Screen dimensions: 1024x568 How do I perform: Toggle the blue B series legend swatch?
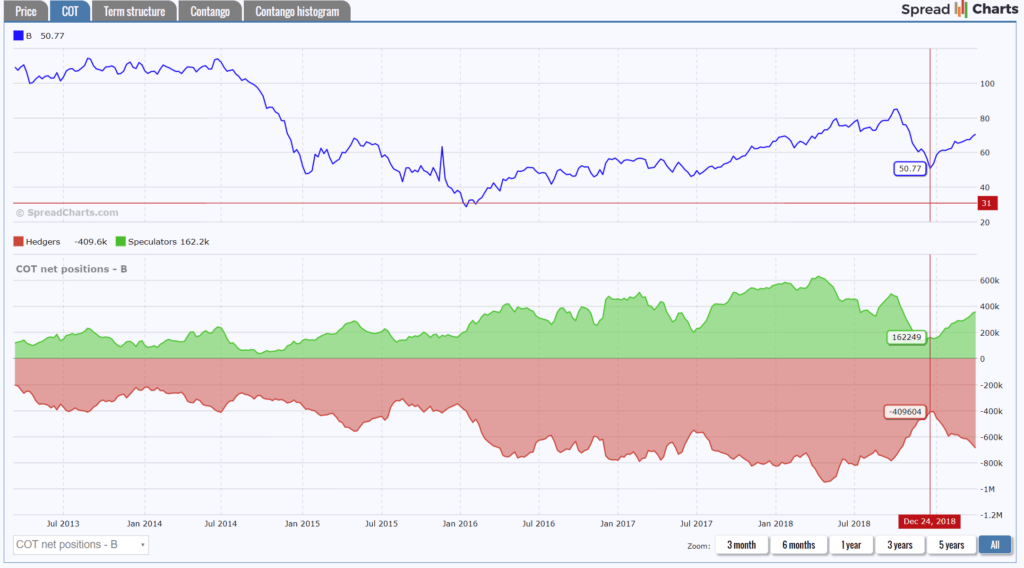tap(18, 36)
